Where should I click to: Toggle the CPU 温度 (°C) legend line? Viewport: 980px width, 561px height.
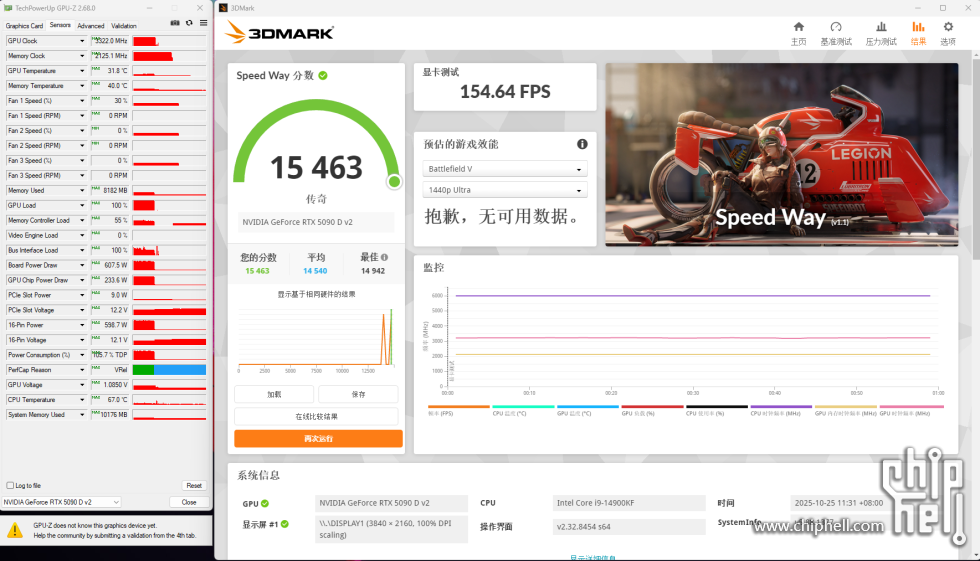[522, 410]
